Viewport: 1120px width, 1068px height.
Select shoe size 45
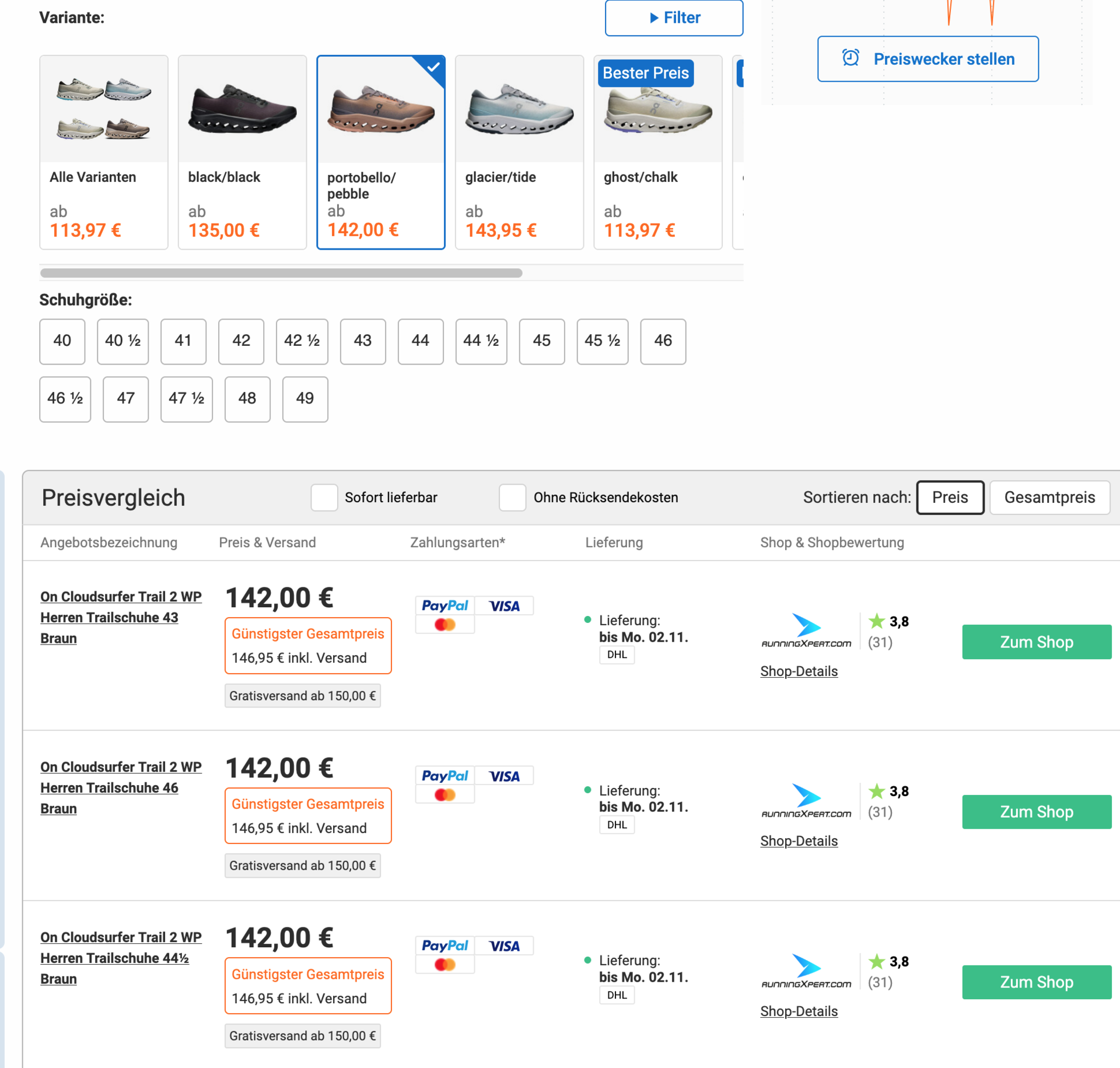[542, 341]
